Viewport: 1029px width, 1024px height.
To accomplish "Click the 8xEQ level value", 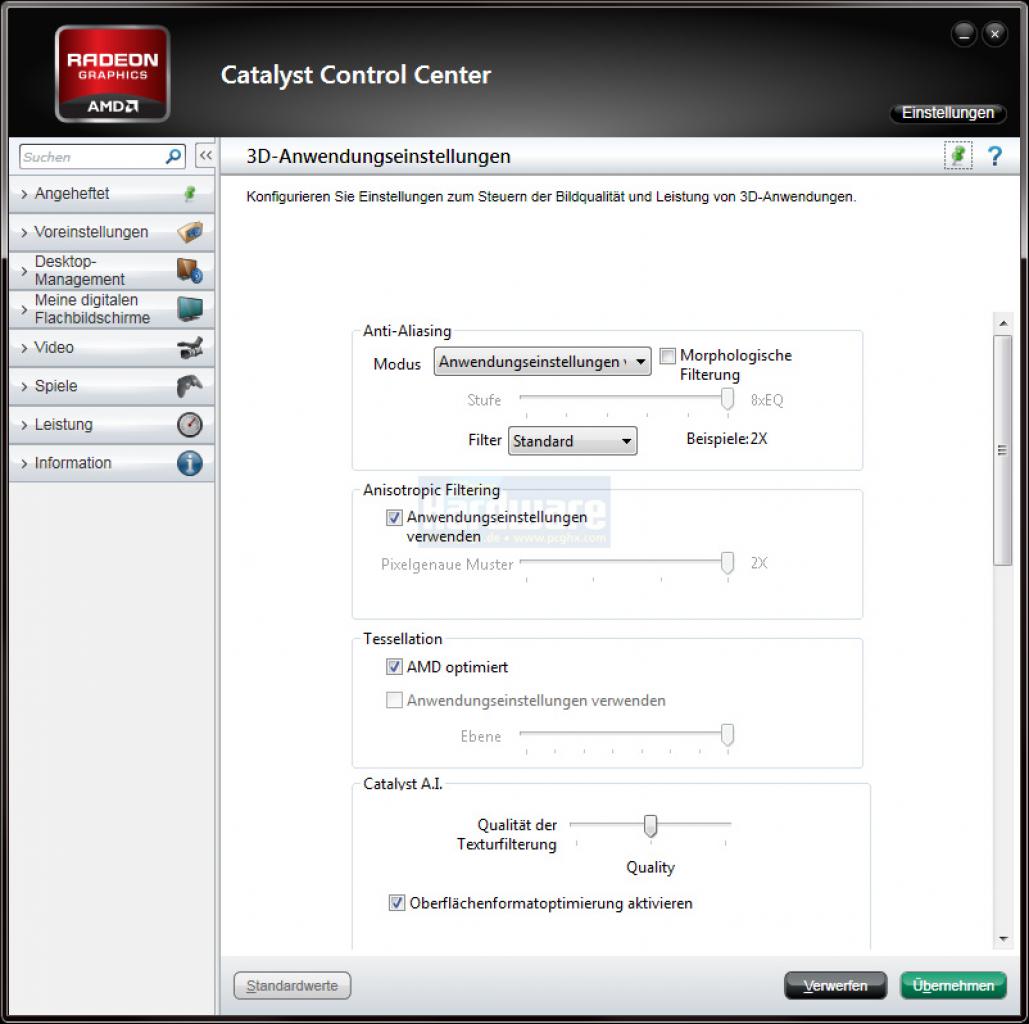I will pyautogui.click(x=766, y=400).
